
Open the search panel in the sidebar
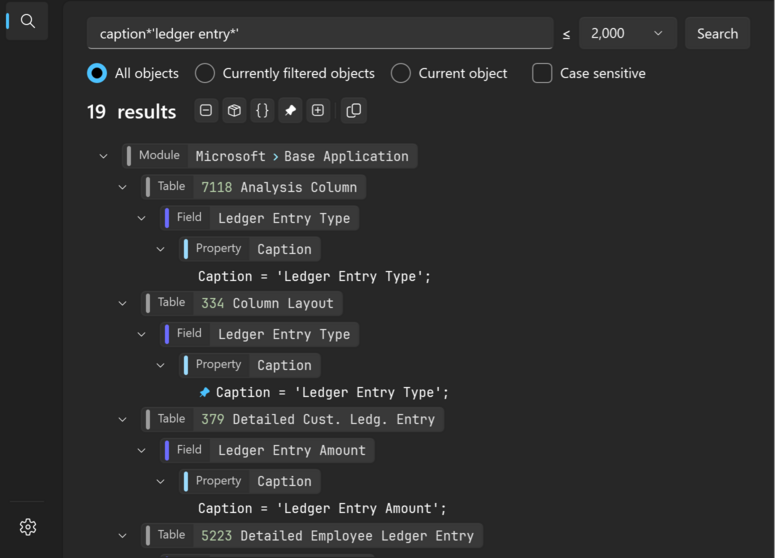coord(28,21)
